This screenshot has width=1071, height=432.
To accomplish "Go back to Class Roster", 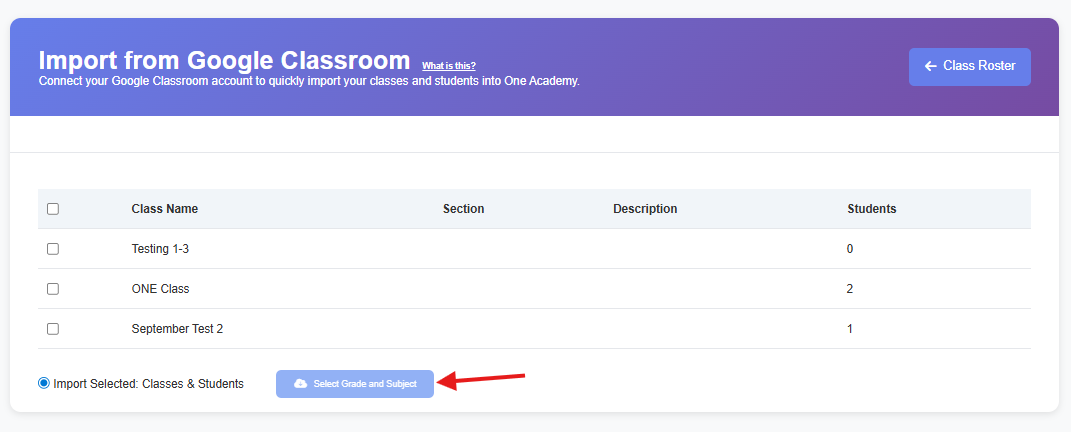I will coord(969,66).
